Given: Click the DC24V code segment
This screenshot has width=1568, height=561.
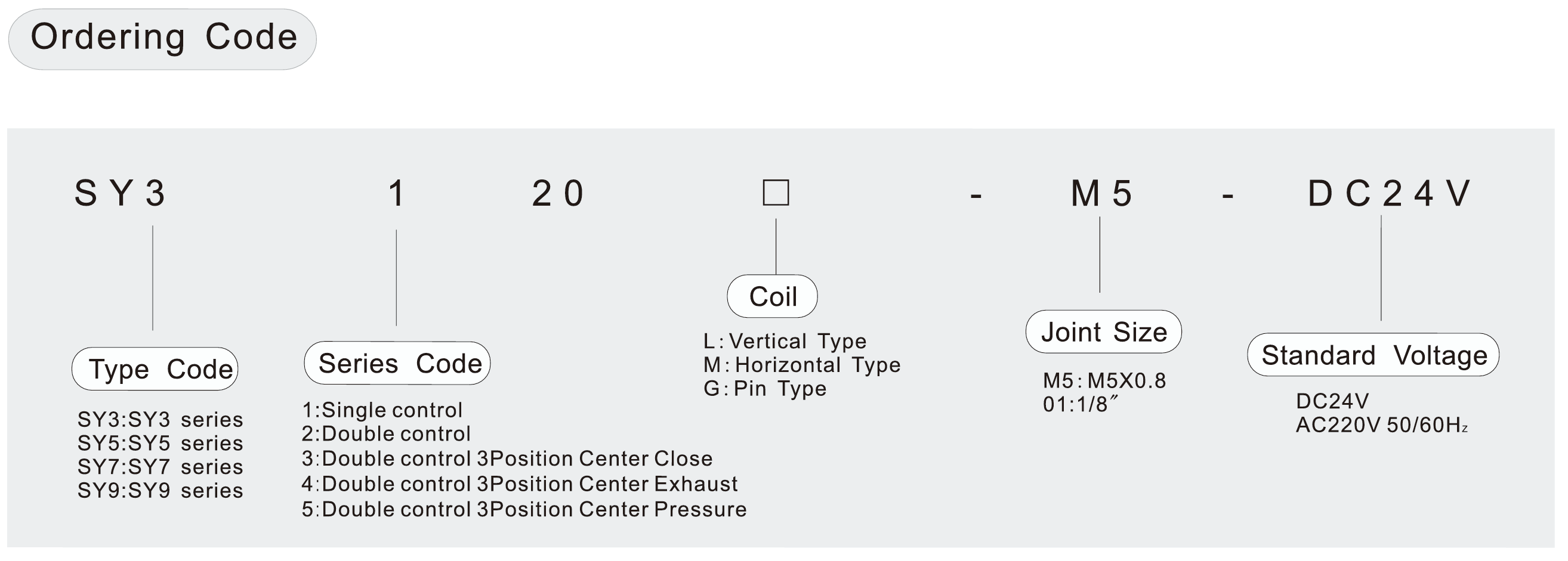Looking at the screenshot, I should tap(1389, 194).
